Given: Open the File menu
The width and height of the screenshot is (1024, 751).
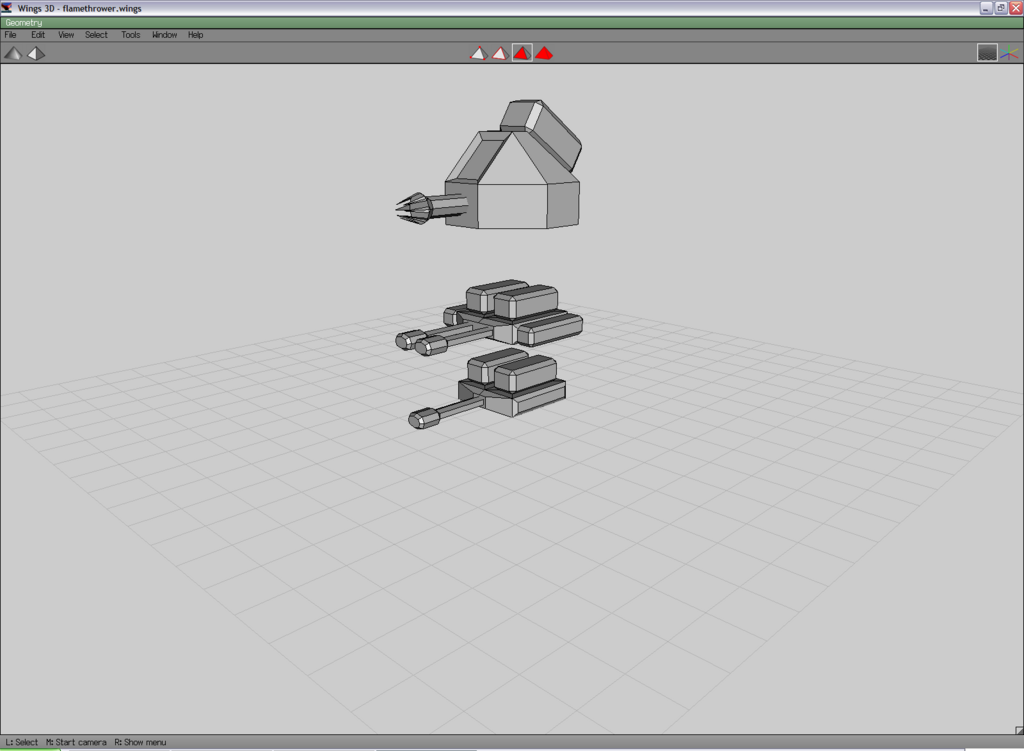Looking at the screenshot, I should point(10,35).
